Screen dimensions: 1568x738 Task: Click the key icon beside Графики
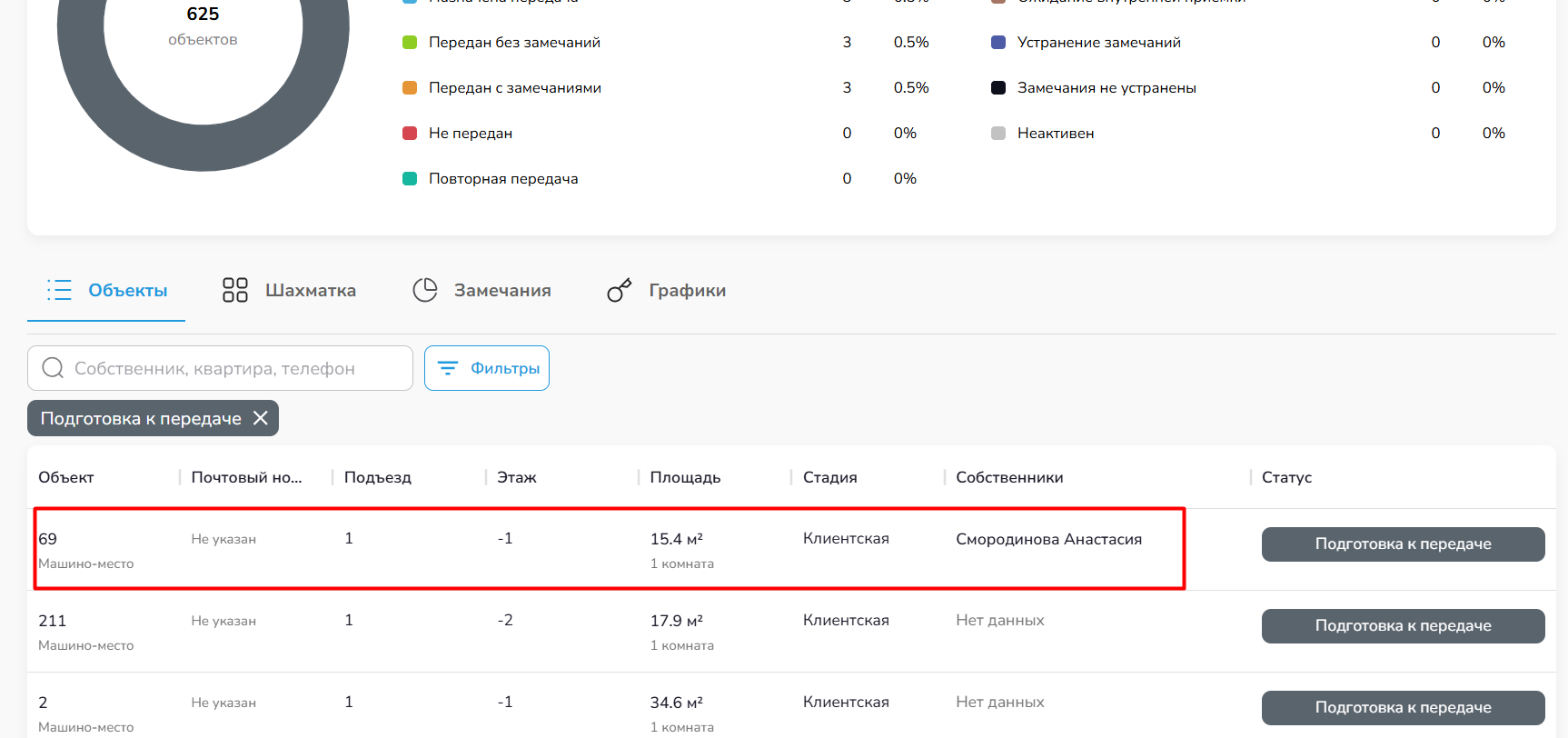(x=619, y=290)
